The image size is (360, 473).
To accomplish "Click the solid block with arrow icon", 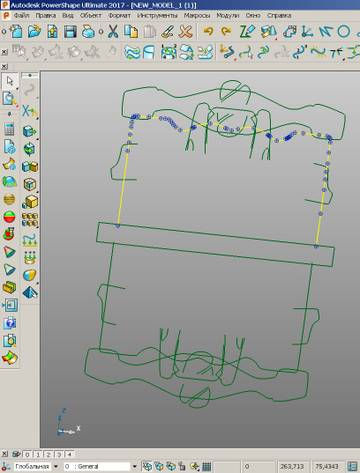I will point(30,131).
